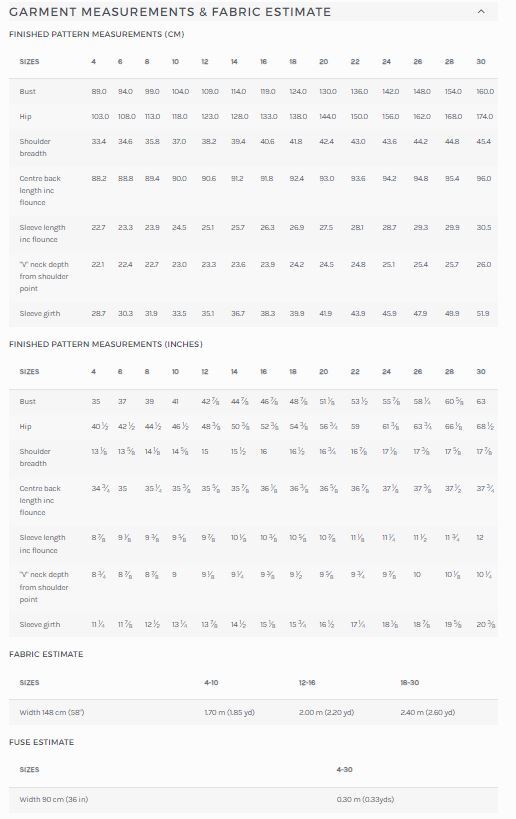Click Bust row label in inches table

tap(28, 402)
